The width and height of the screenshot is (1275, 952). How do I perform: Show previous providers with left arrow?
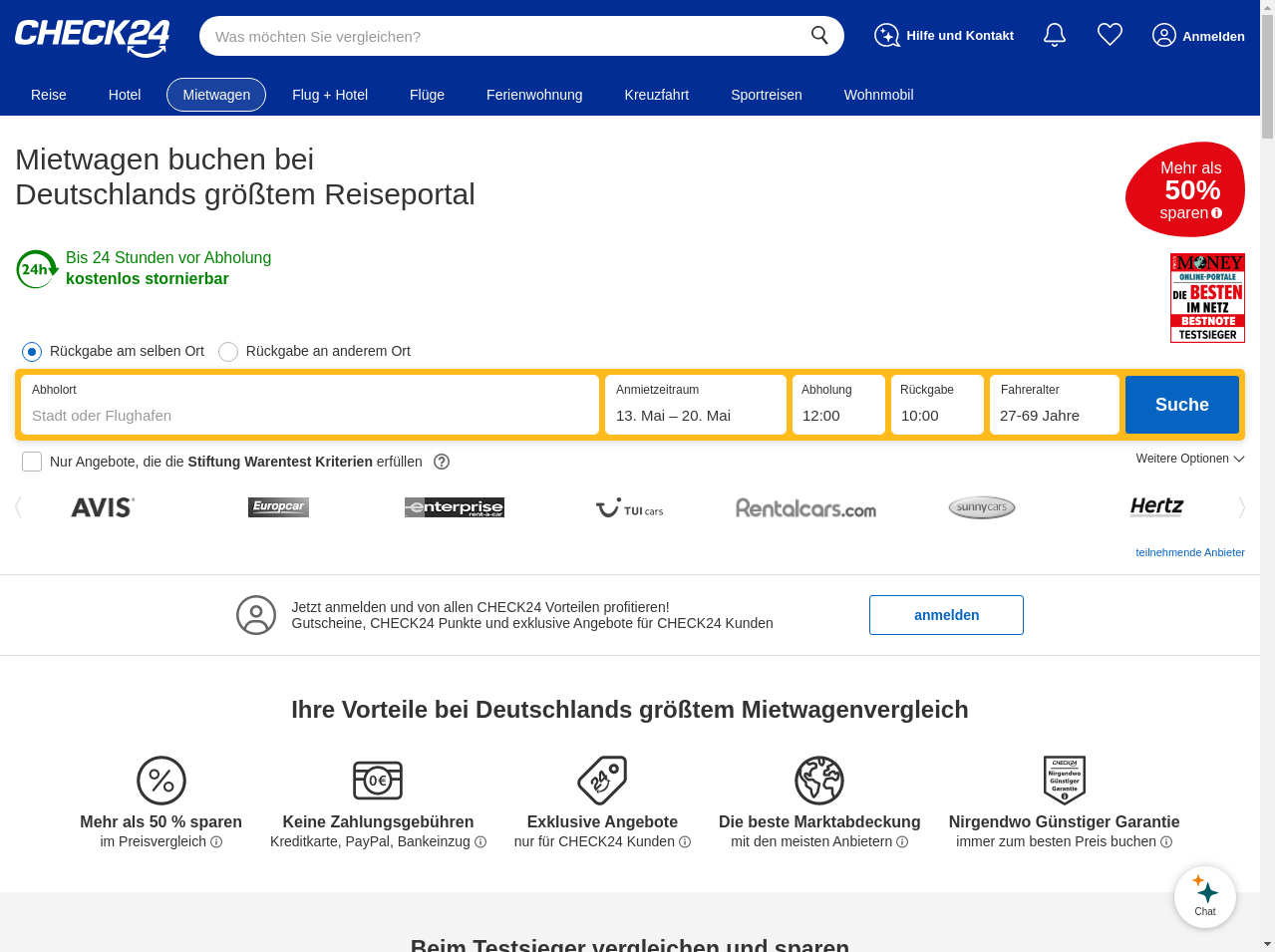[x=18, y=507]
